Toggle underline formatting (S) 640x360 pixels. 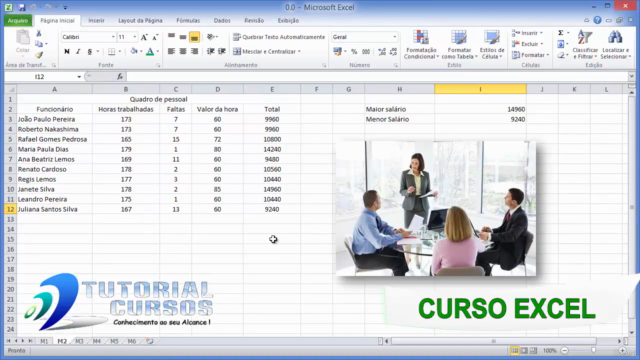(89, 51)
